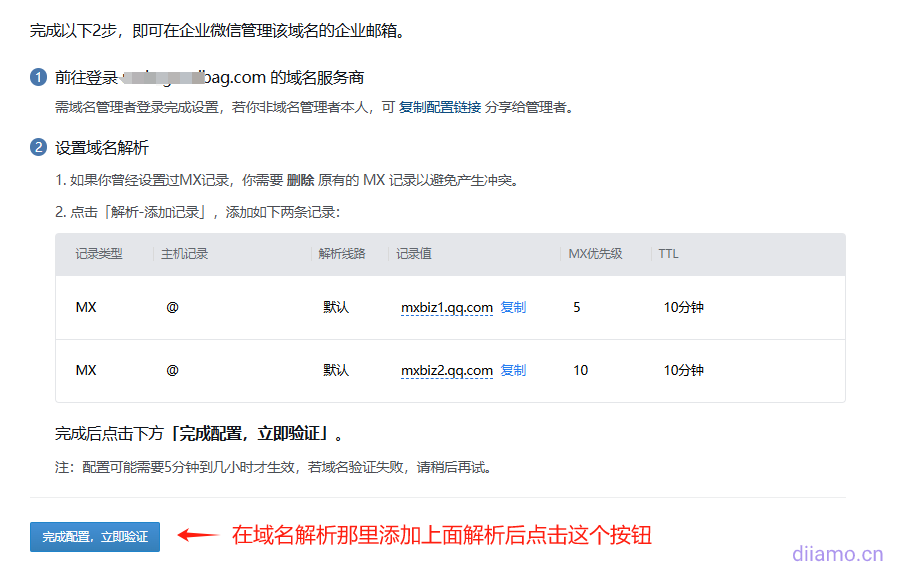This screenshot has height=572, width=898.
Task: Click the red arrow pointing at verify button
Action: click(198, 536)
